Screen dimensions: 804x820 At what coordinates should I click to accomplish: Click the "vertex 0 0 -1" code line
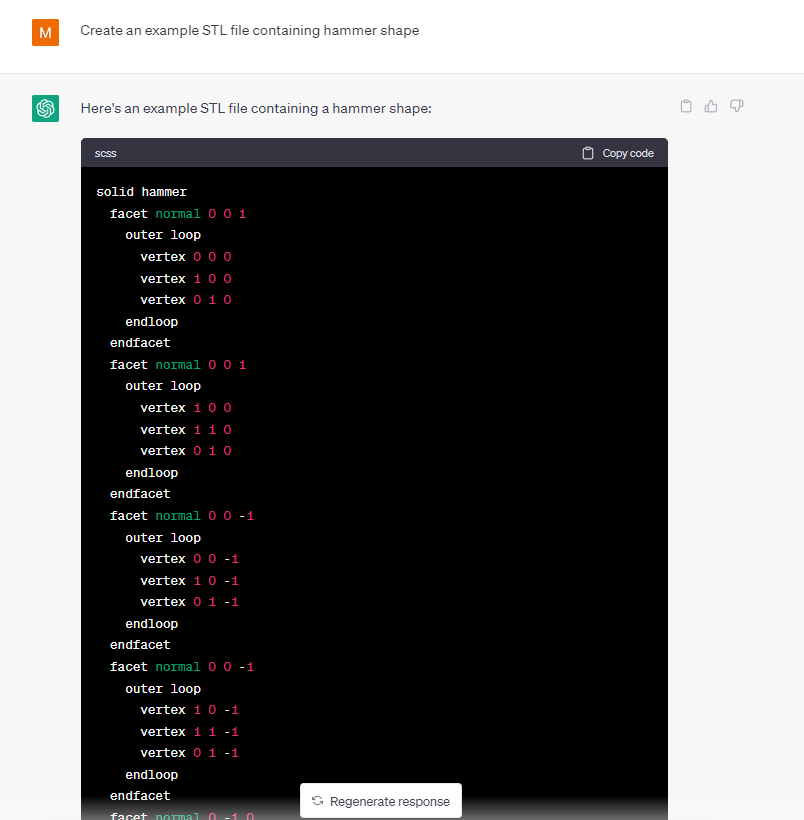189,559
